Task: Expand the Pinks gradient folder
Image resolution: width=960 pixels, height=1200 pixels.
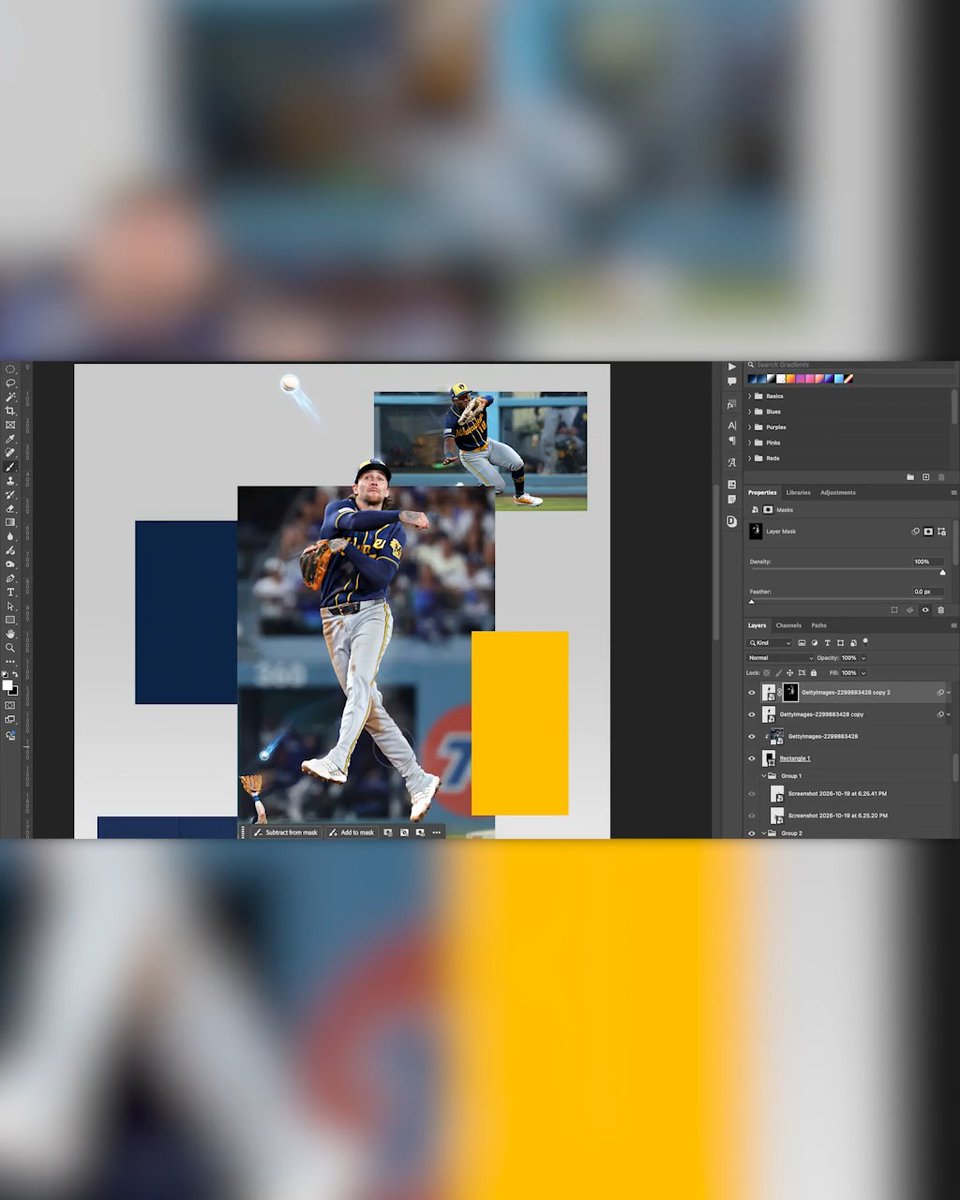Action: 750,442
